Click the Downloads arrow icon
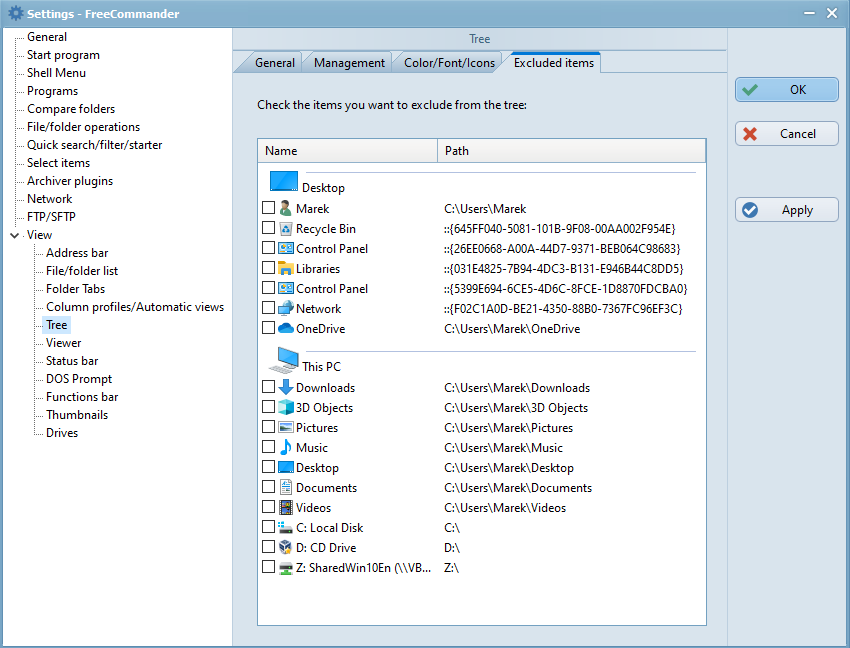This screenshot has height=648, width=850. [286, 387]
